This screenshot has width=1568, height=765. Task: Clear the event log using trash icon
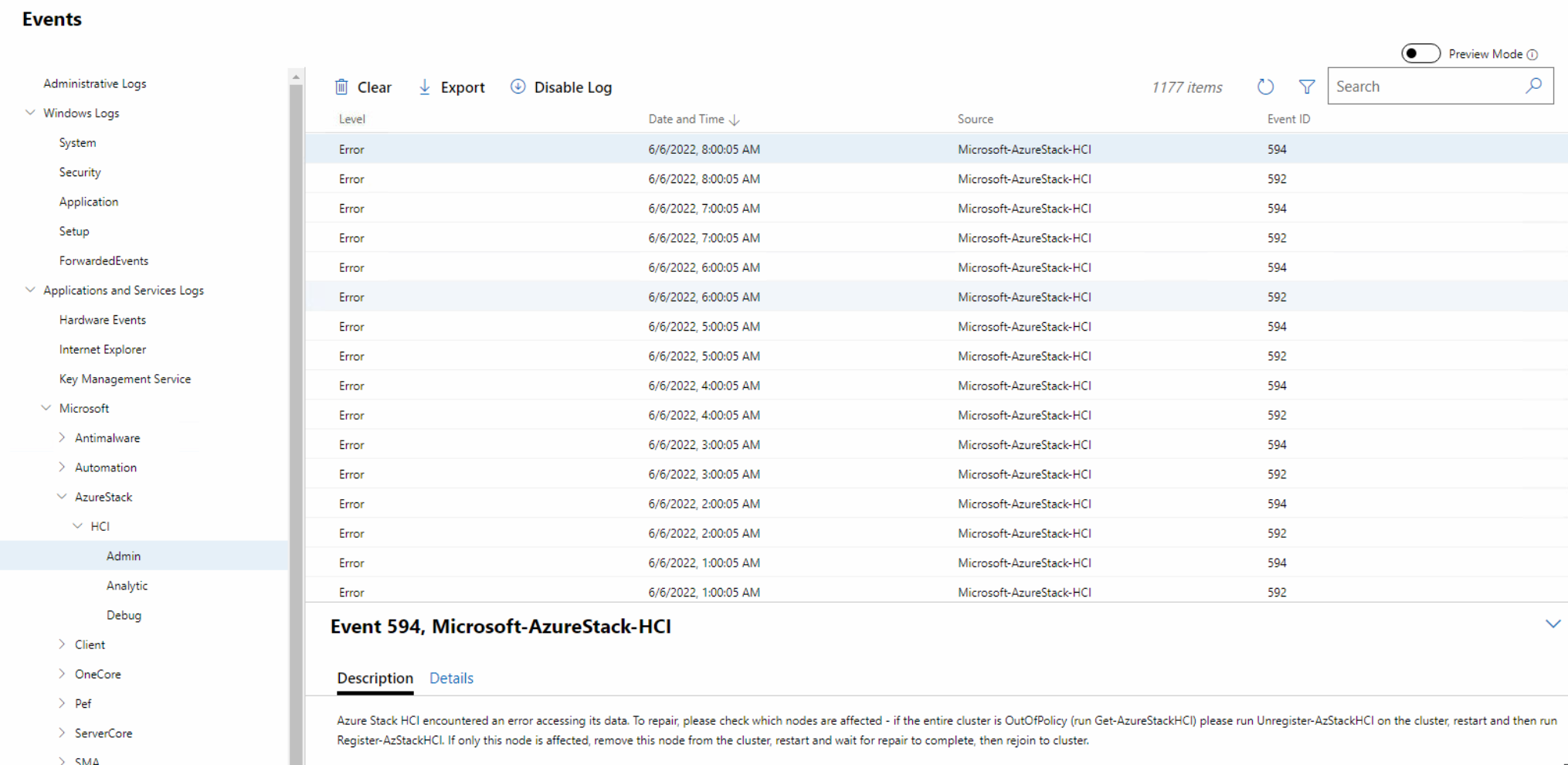tap(342, 87)
